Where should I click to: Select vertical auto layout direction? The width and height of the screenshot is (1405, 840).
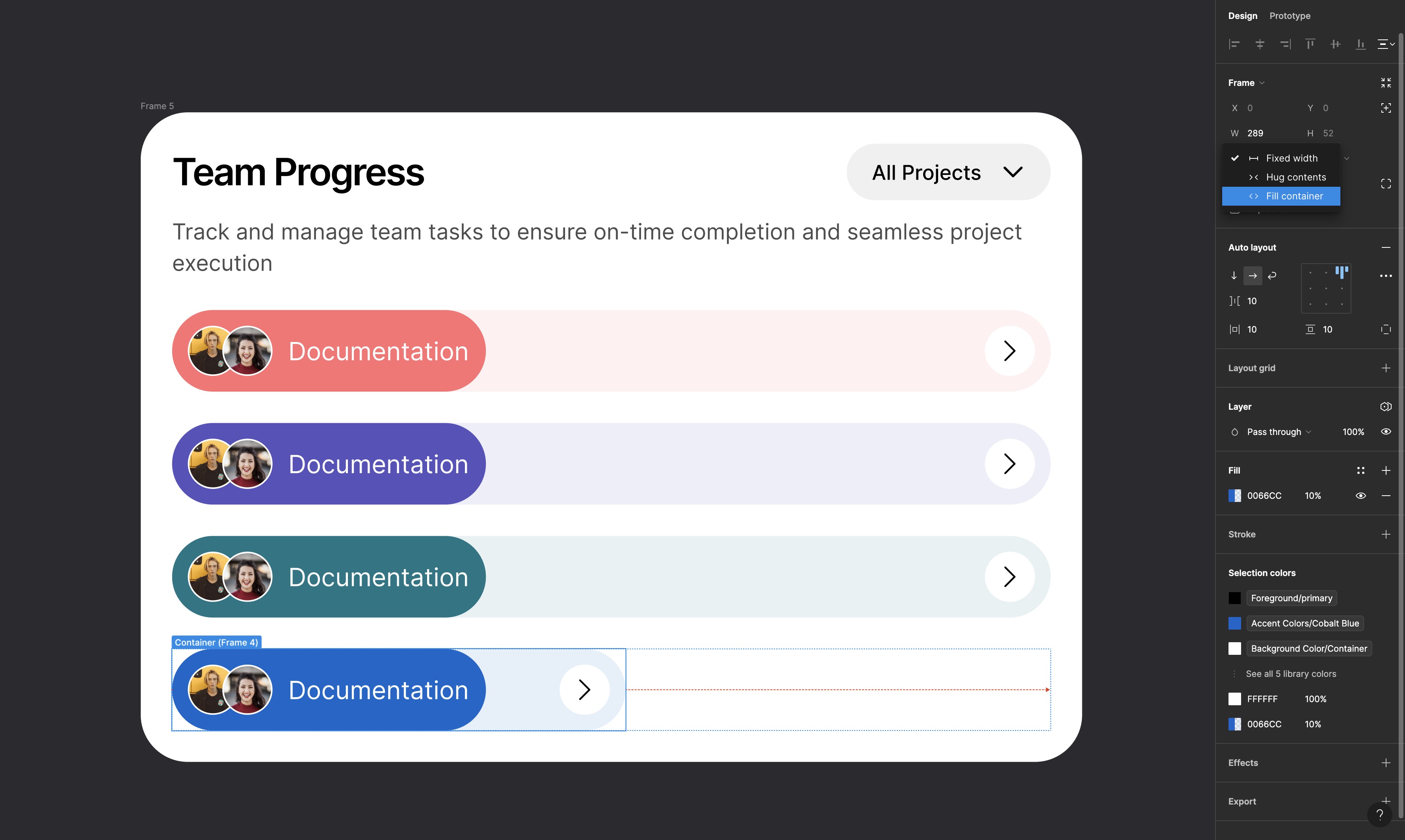coord(1234,276)
